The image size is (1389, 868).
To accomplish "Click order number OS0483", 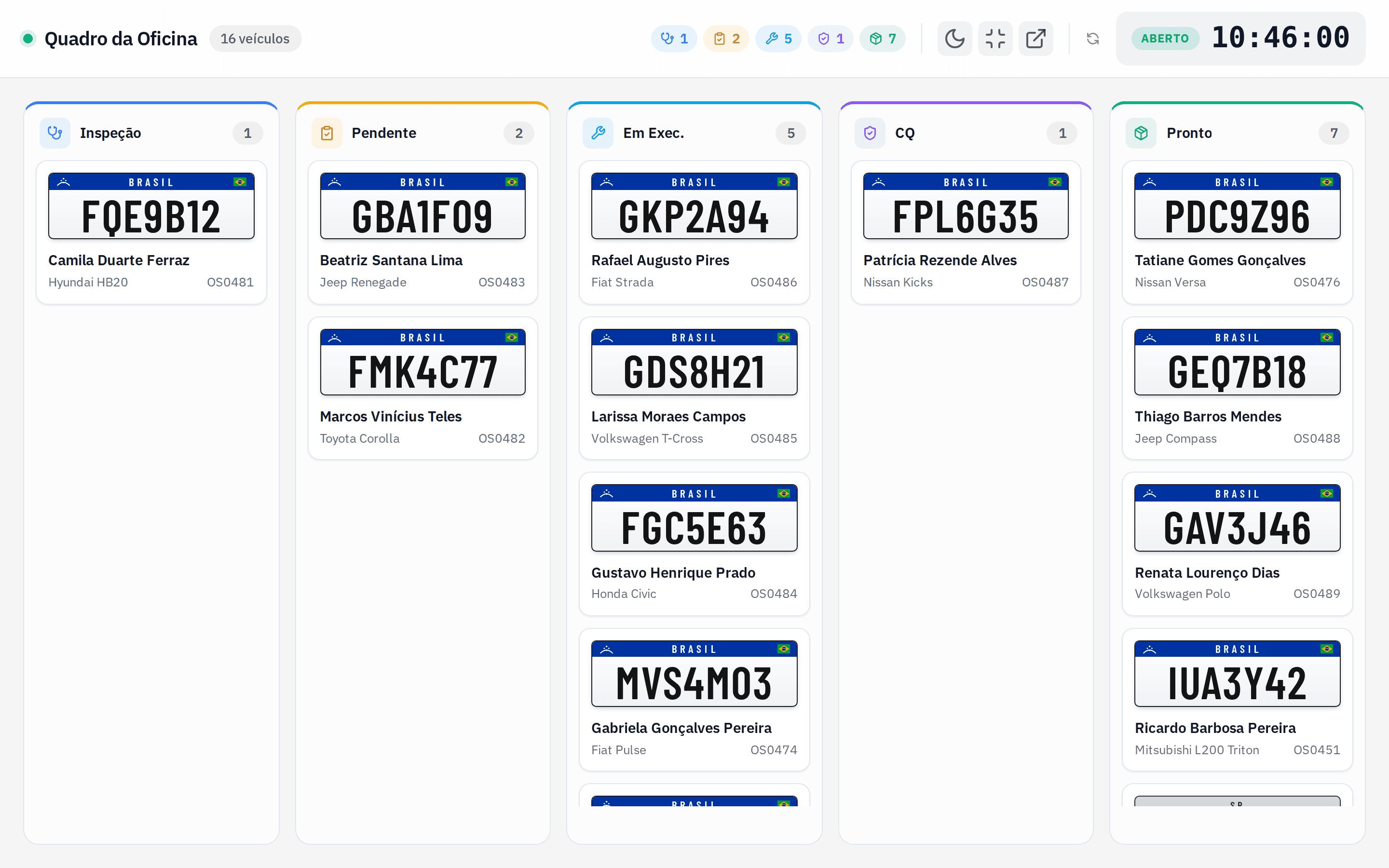I will (502, 282).
